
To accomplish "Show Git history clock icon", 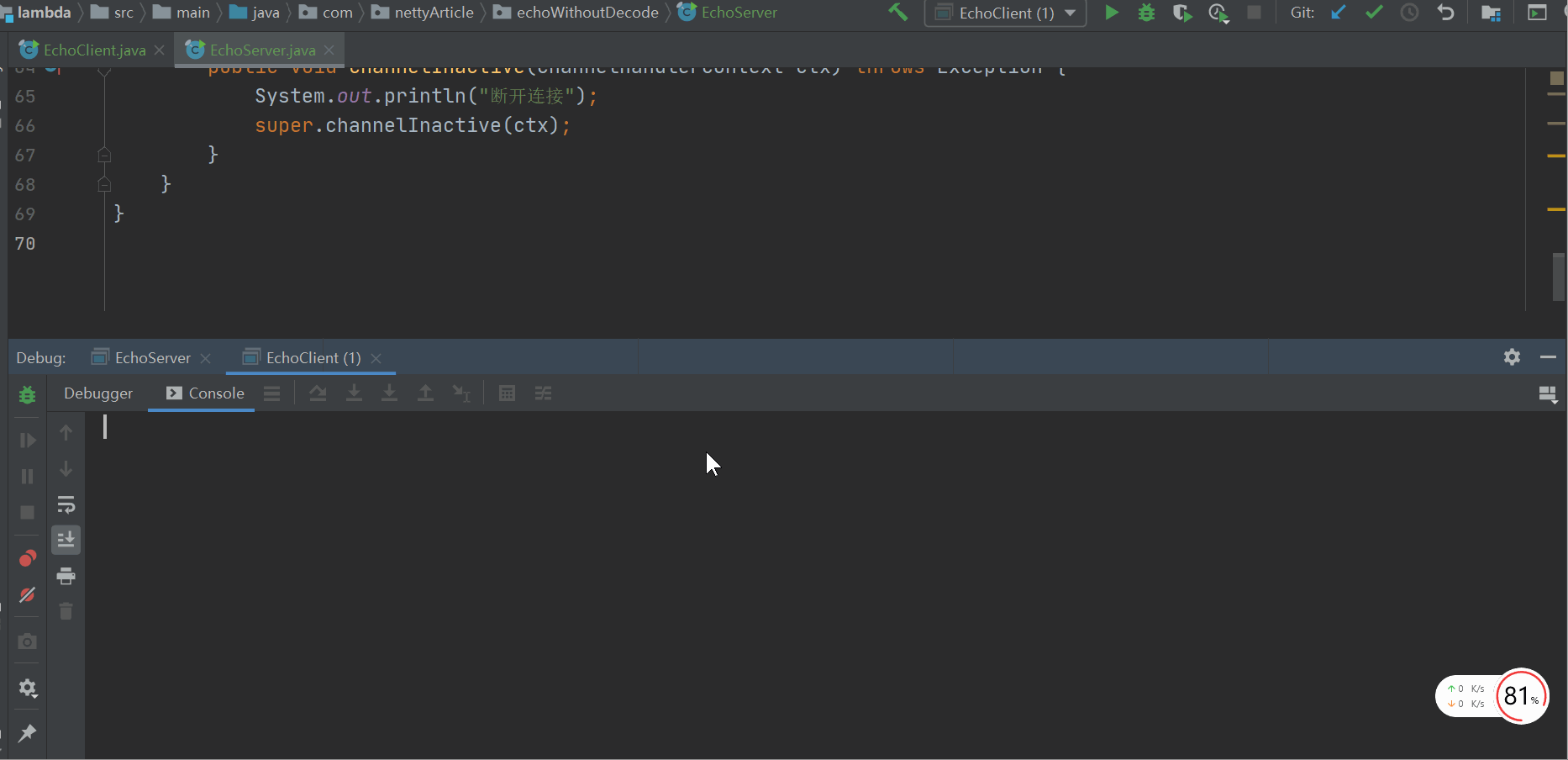I will coord(1409,13).
